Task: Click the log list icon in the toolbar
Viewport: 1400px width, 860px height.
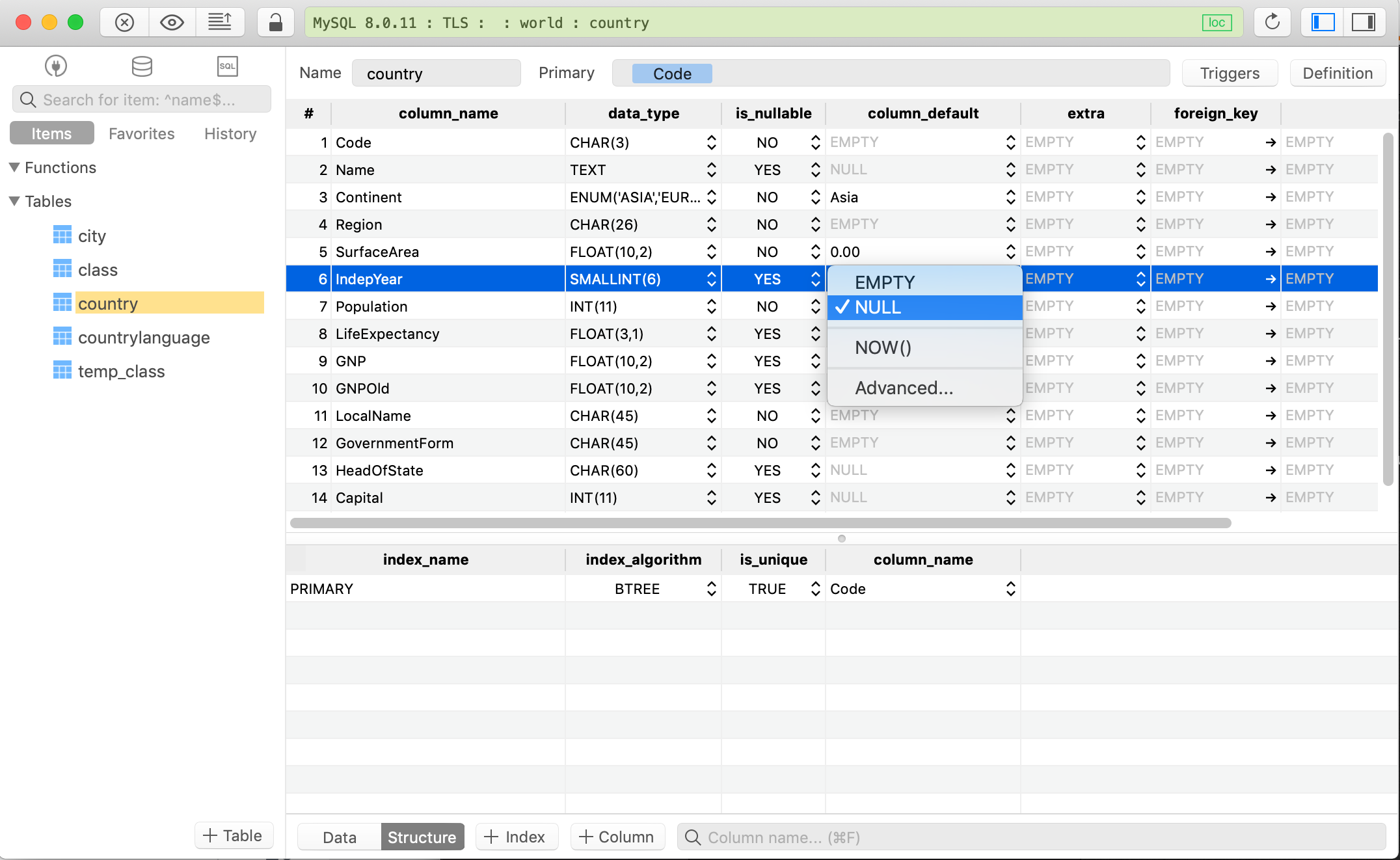Action: [x=220, y=21]
